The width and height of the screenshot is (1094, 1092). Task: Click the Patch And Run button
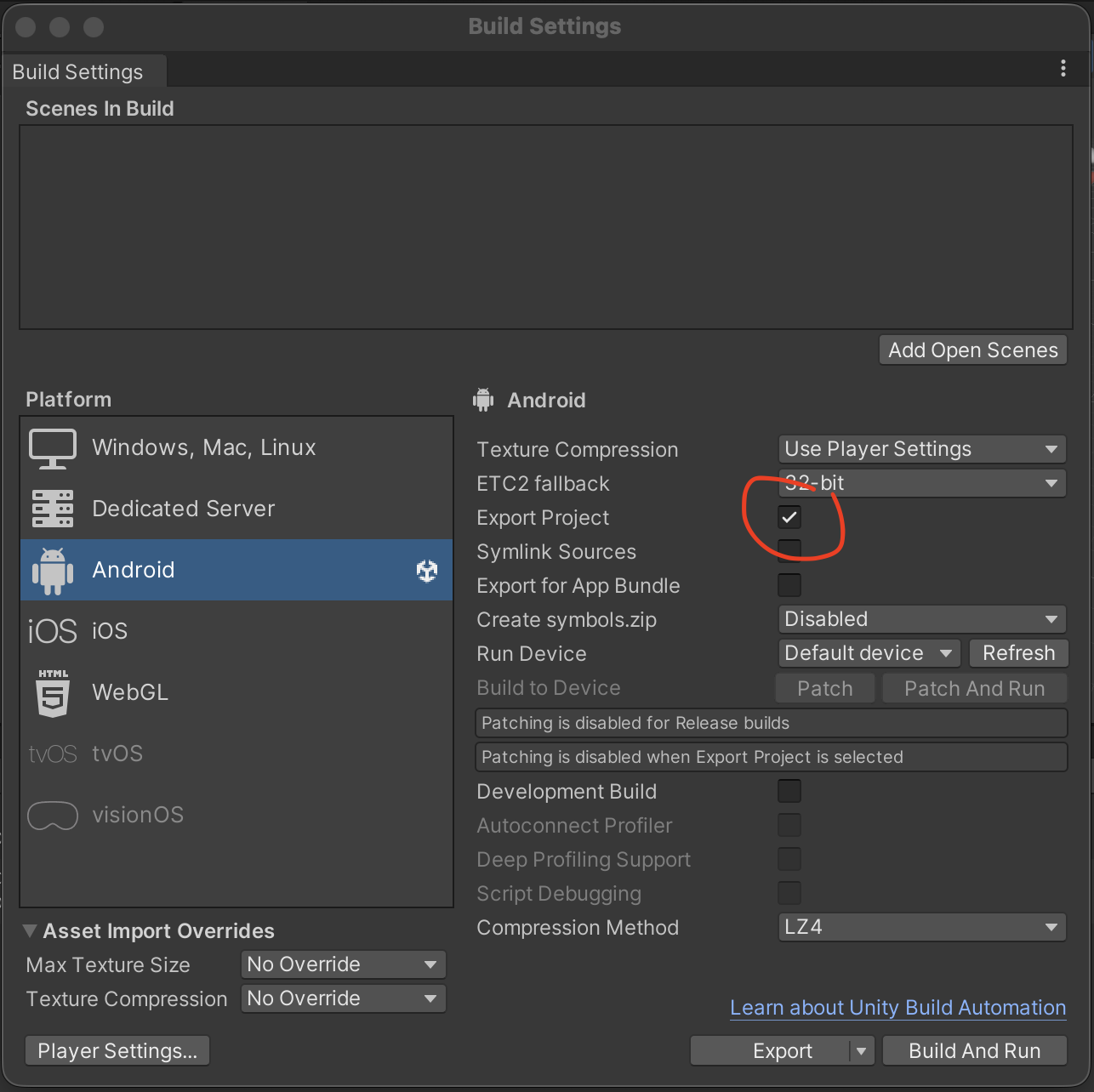[975, 688]
